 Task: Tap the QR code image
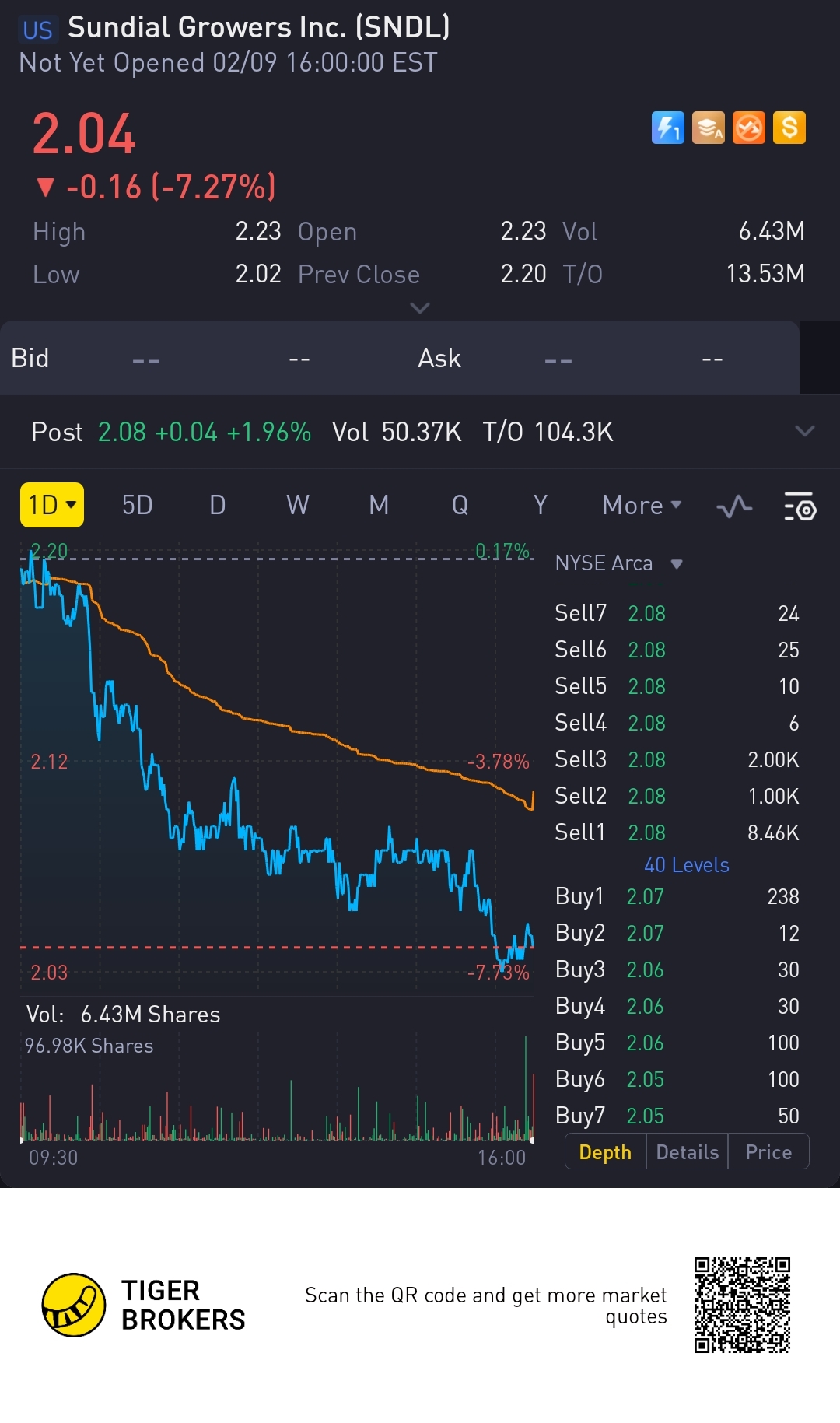click(x=742, y=1305)
